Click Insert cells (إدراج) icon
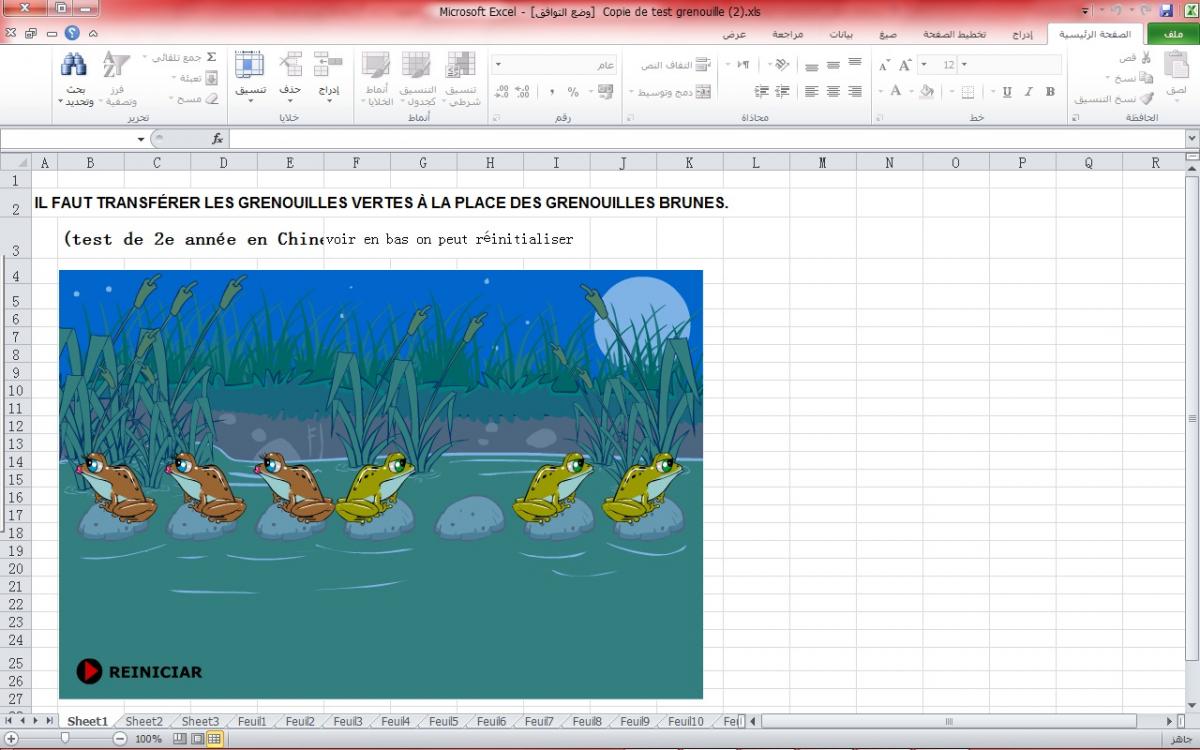This screenshot has width=1200, height=750. pyautogui.click(x=328, y=65)
